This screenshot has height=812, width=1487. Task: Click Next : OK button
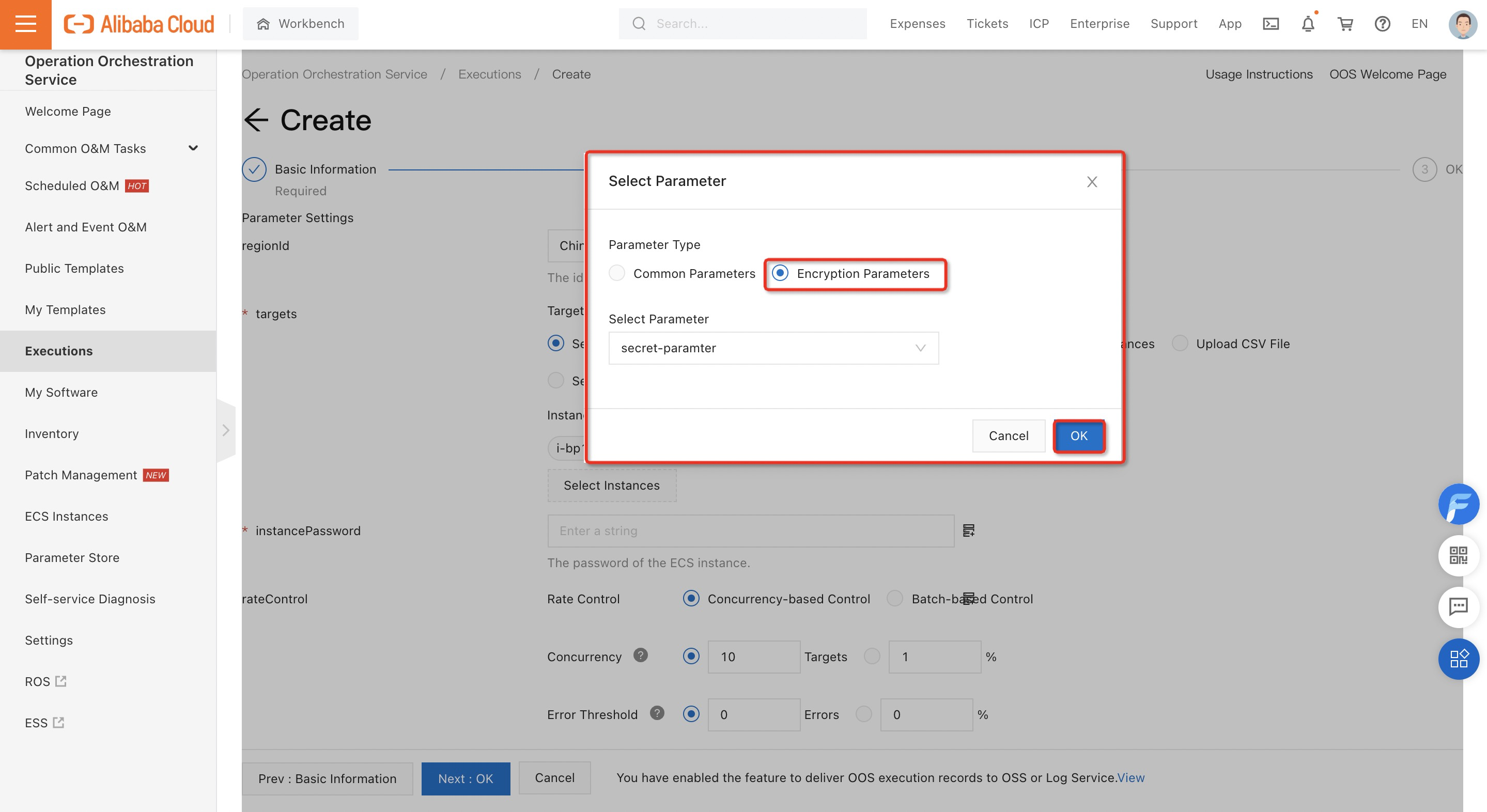465,778
